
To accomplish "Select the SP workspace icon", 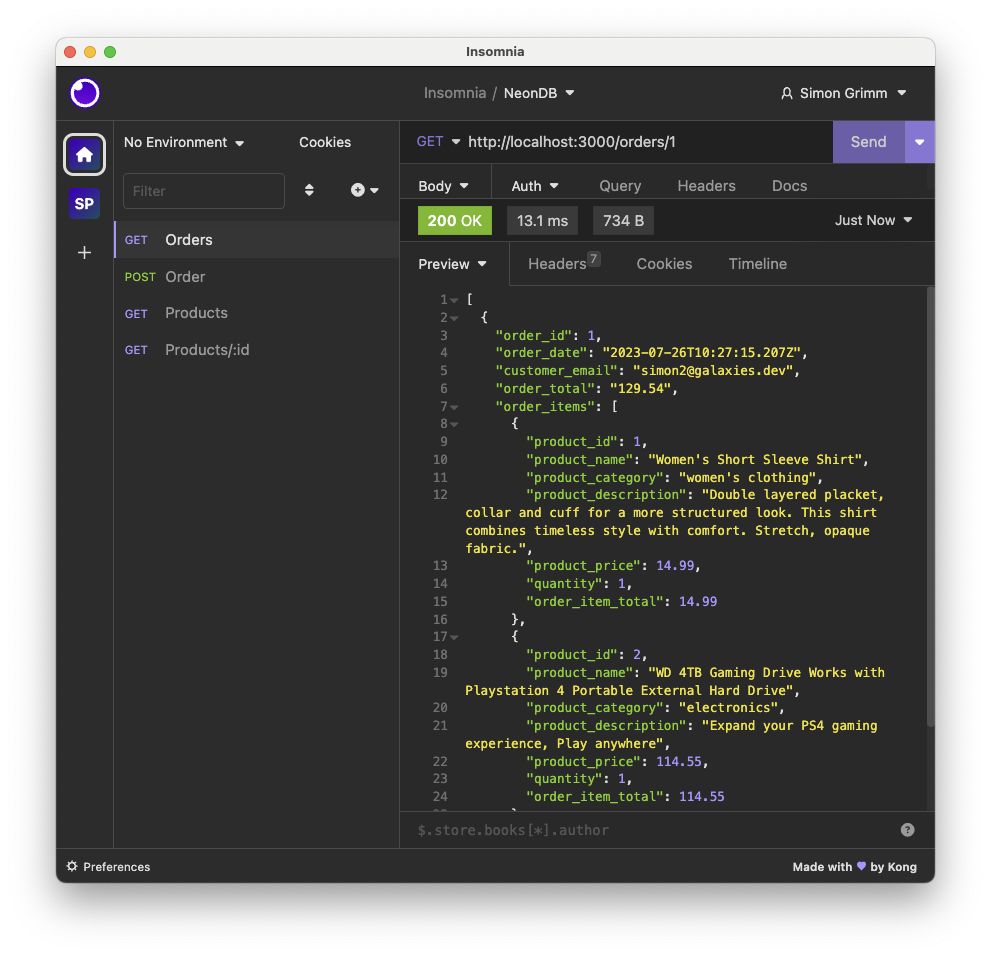I will click(84, 204).
